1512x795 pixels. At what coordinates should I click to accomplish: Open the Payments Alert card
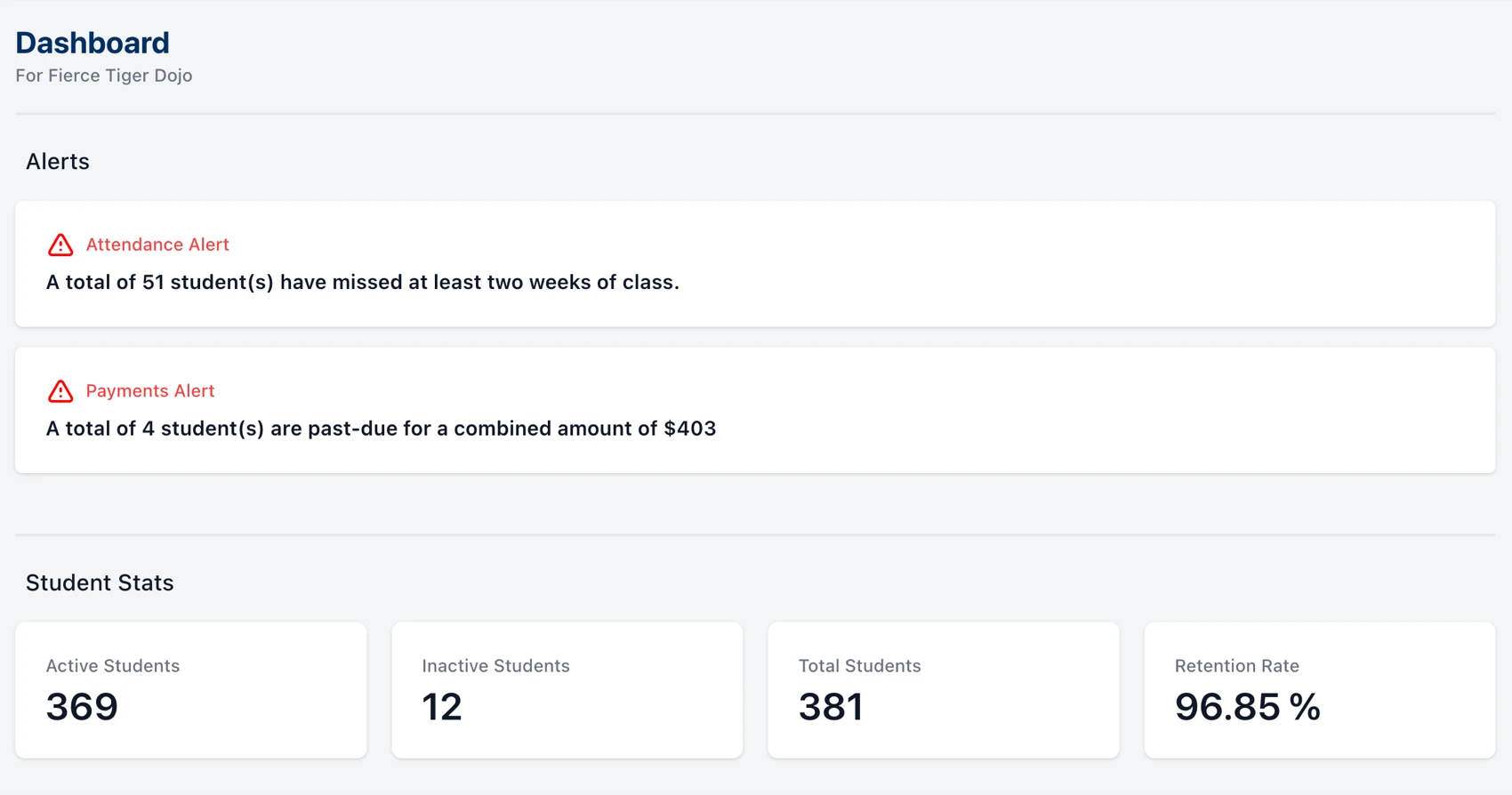click(x=756, y=410)
